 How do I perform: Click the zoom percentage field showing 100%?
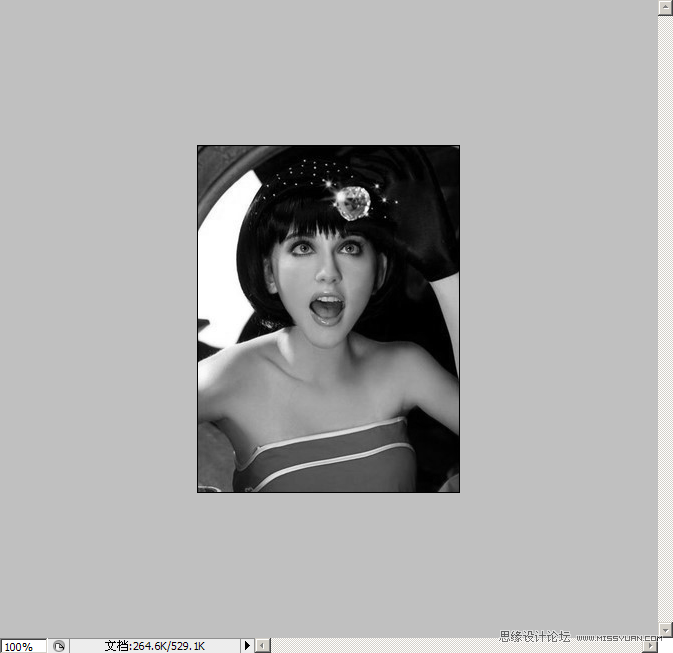22,646
